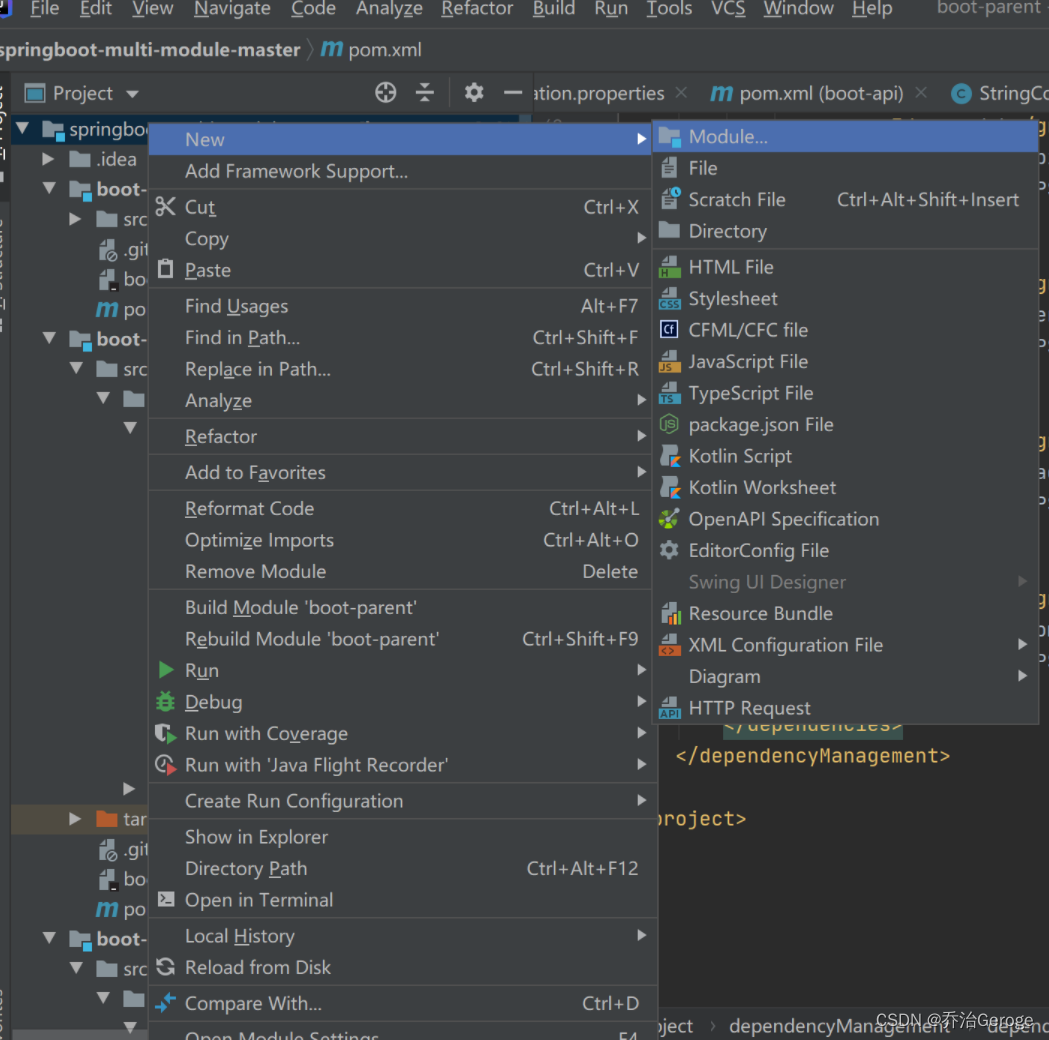The width and height of the screenshot is (1049, 1040).
Task: Click springboot-multi-module-master breadcrumb
Action: (150, 50)
